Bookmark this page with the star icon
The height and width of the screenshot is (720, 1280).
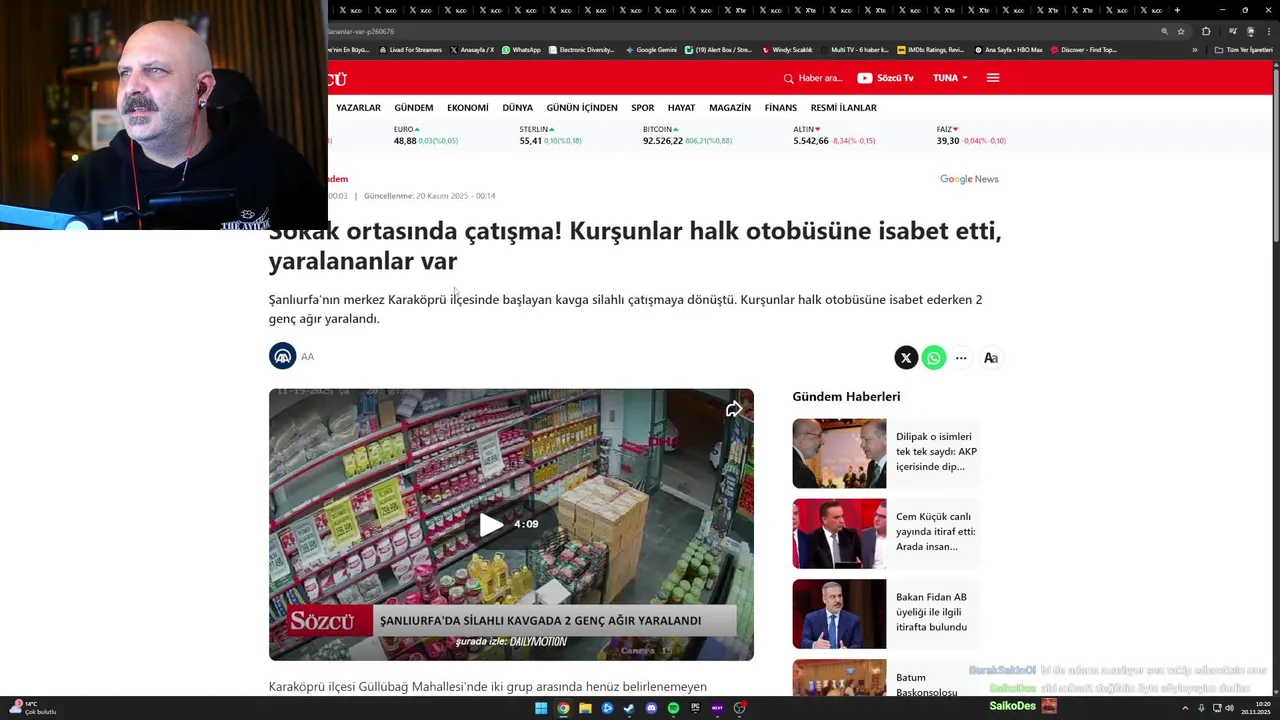[x=1181, y=31]
